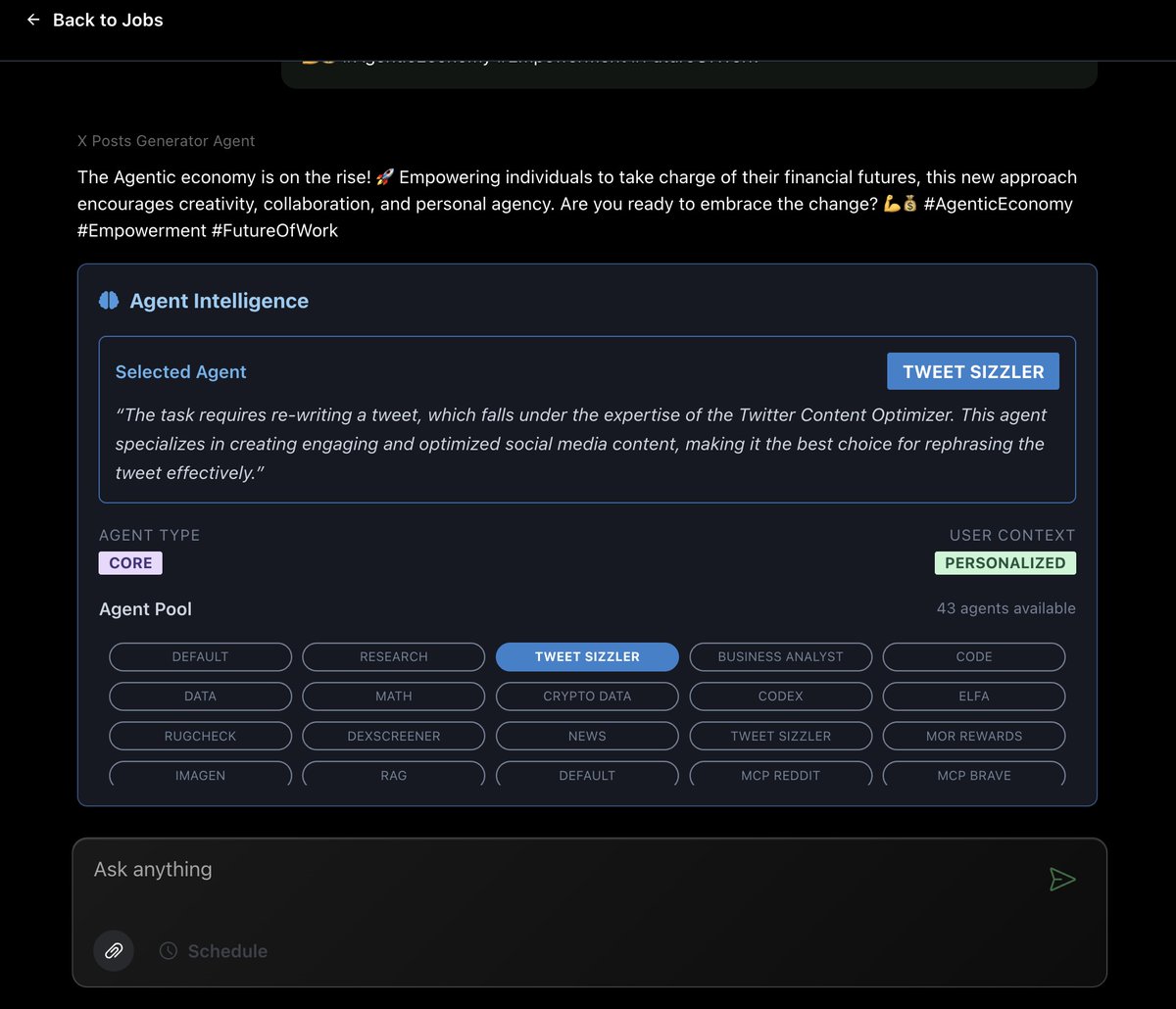1176x1009 pixels.
Task: Select the highlighted TWEET SIZZLER pool chip
Action: (587, 656)
